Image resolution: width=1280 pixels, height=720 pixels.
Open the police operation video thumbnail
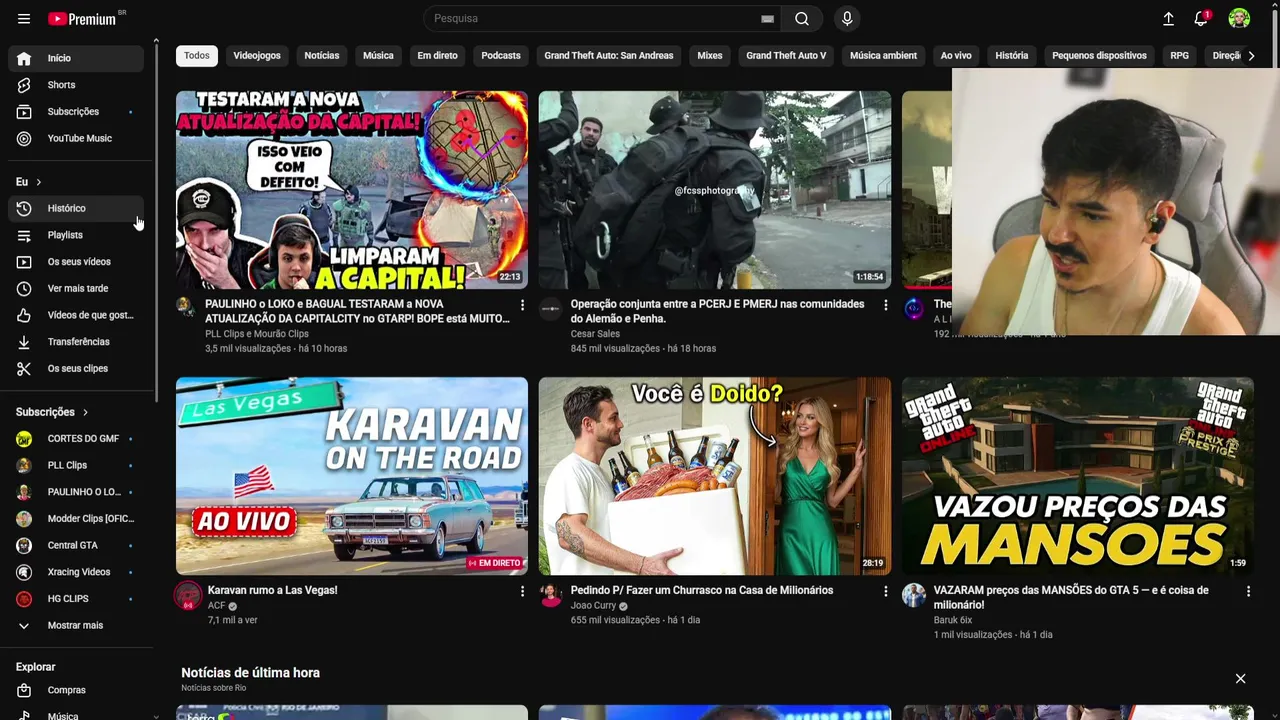click(715, 190)
